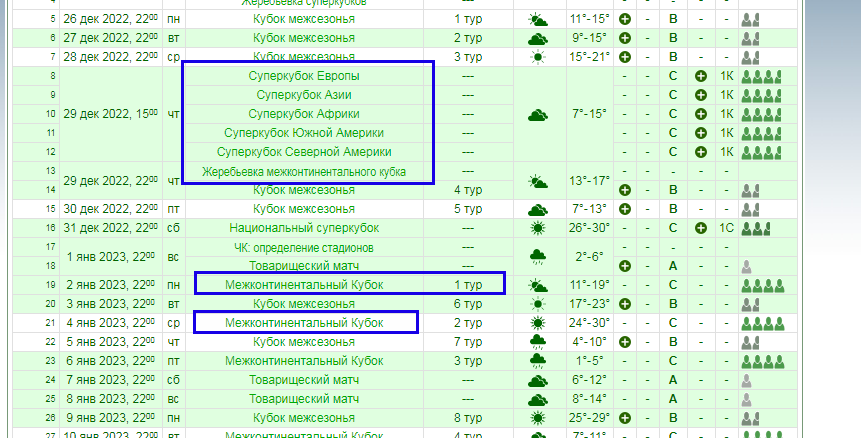Click the sunny weather icon on 28 дек 2022

point(538,57)
